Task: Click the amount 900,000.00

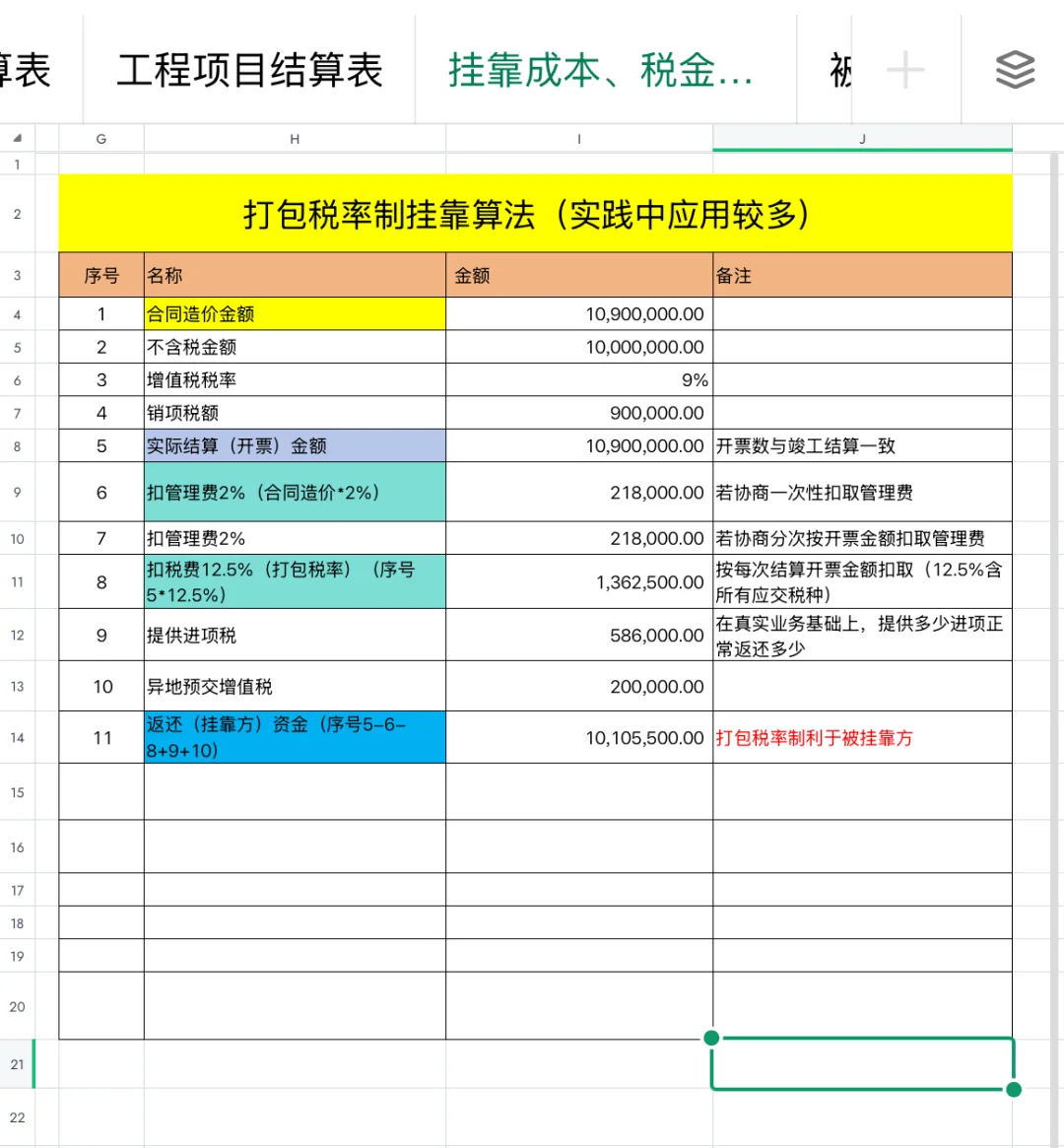Action: pyautogui.click(x=579, y=413)
